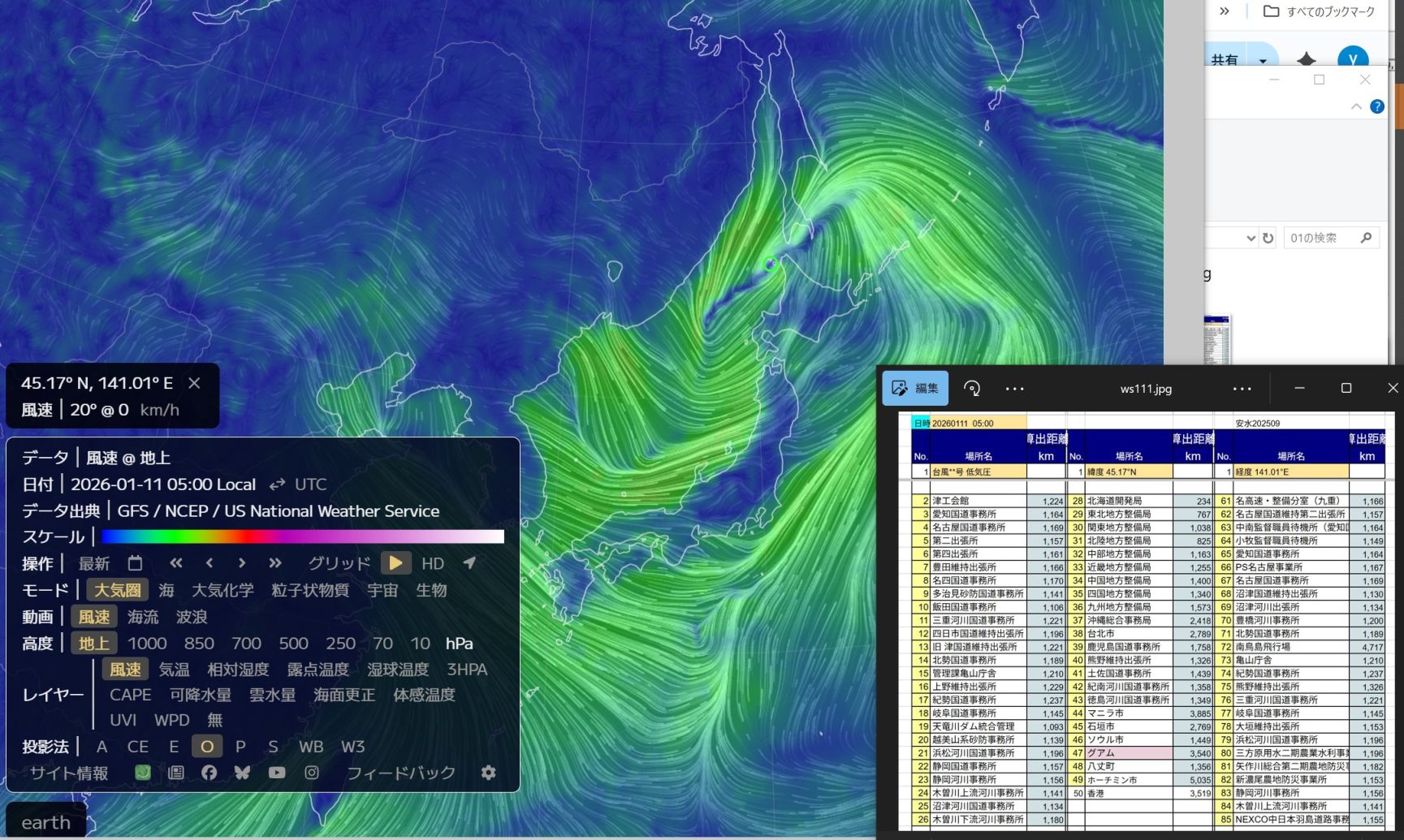Open the YouTube link icon
The image size is (1404, 840).
point(277,773)
